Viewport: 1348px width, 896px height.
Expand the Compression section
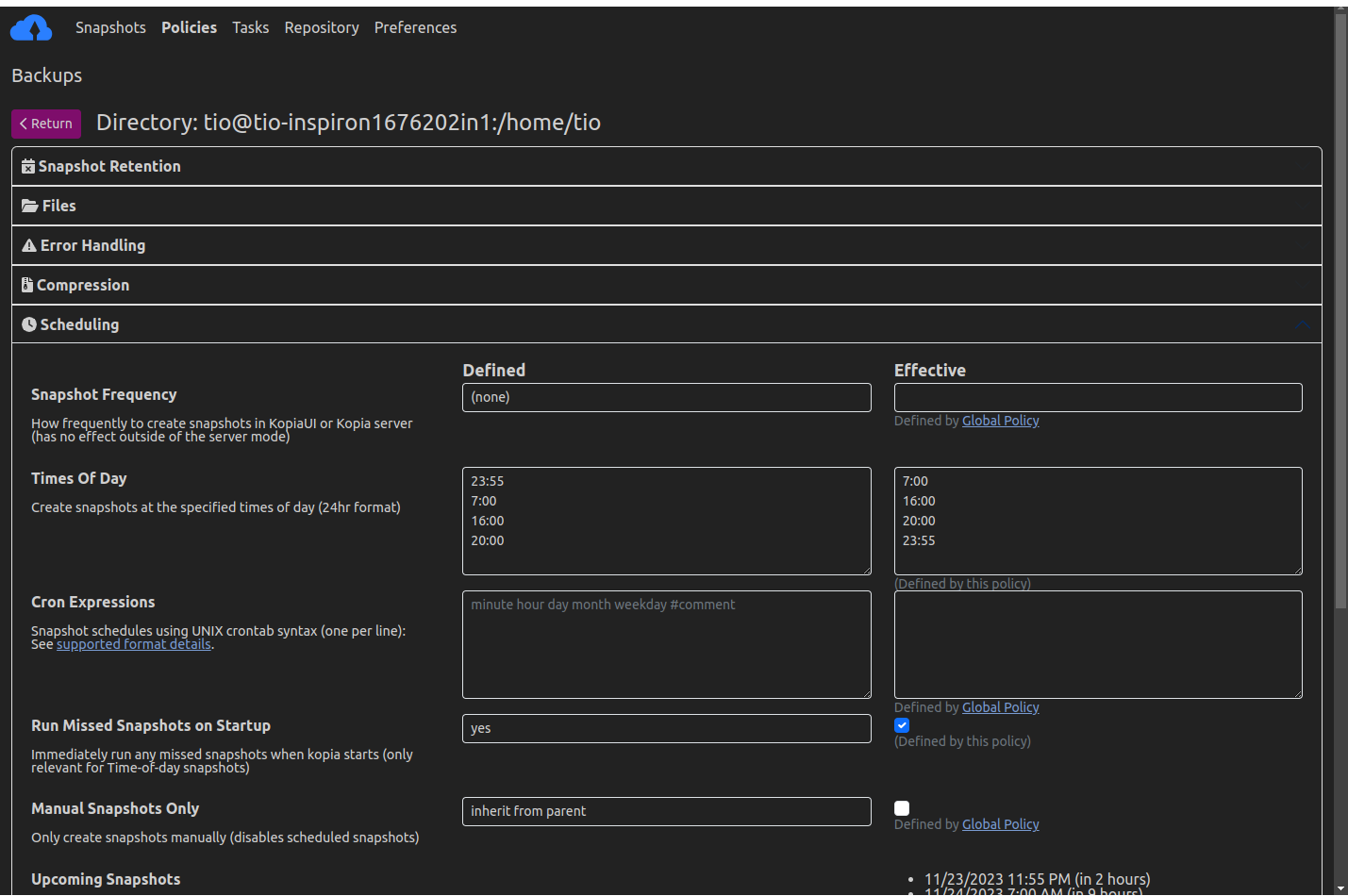tap(667, 285)
